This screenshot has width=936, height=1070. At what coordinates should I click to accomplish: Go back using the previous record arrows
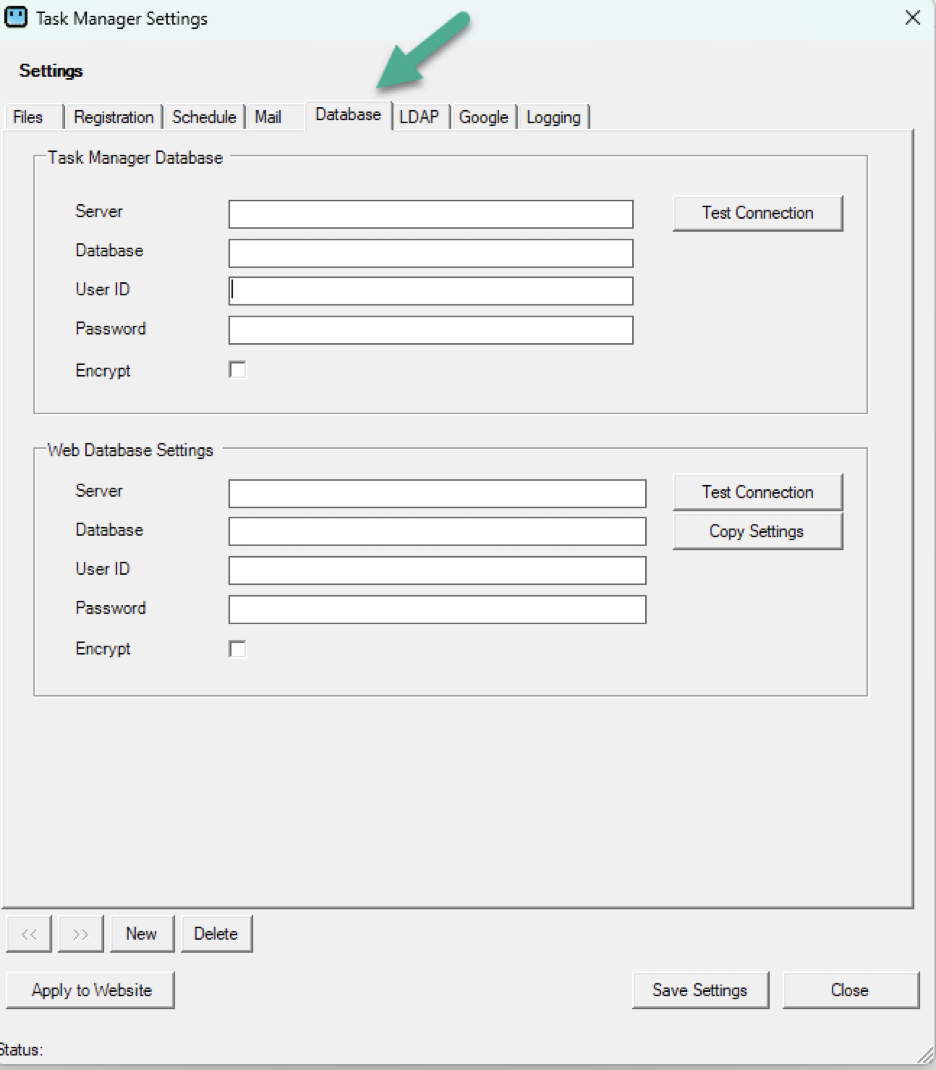click(x=29, y=933)
